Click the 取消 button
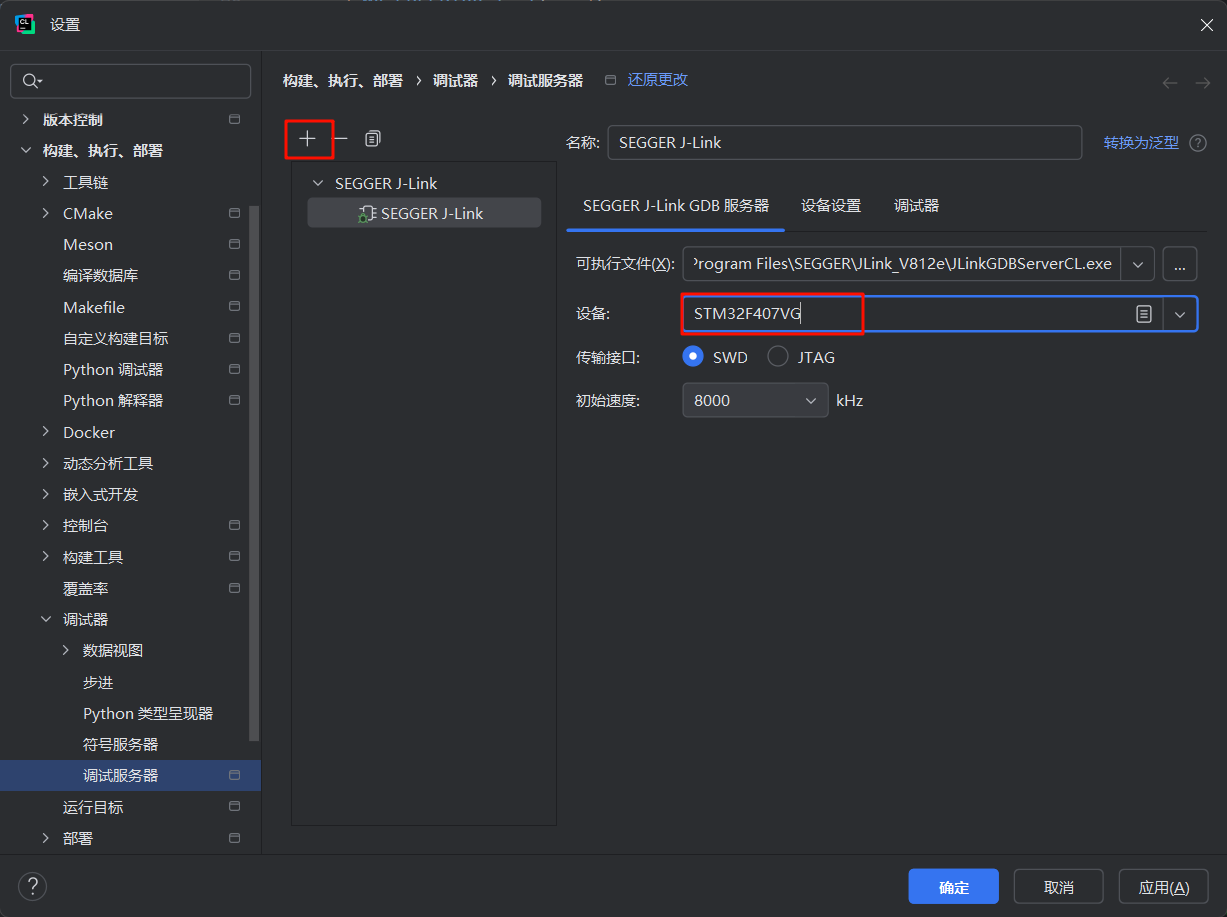This screenshot has height=917, width=1227. coord(1058,887)
